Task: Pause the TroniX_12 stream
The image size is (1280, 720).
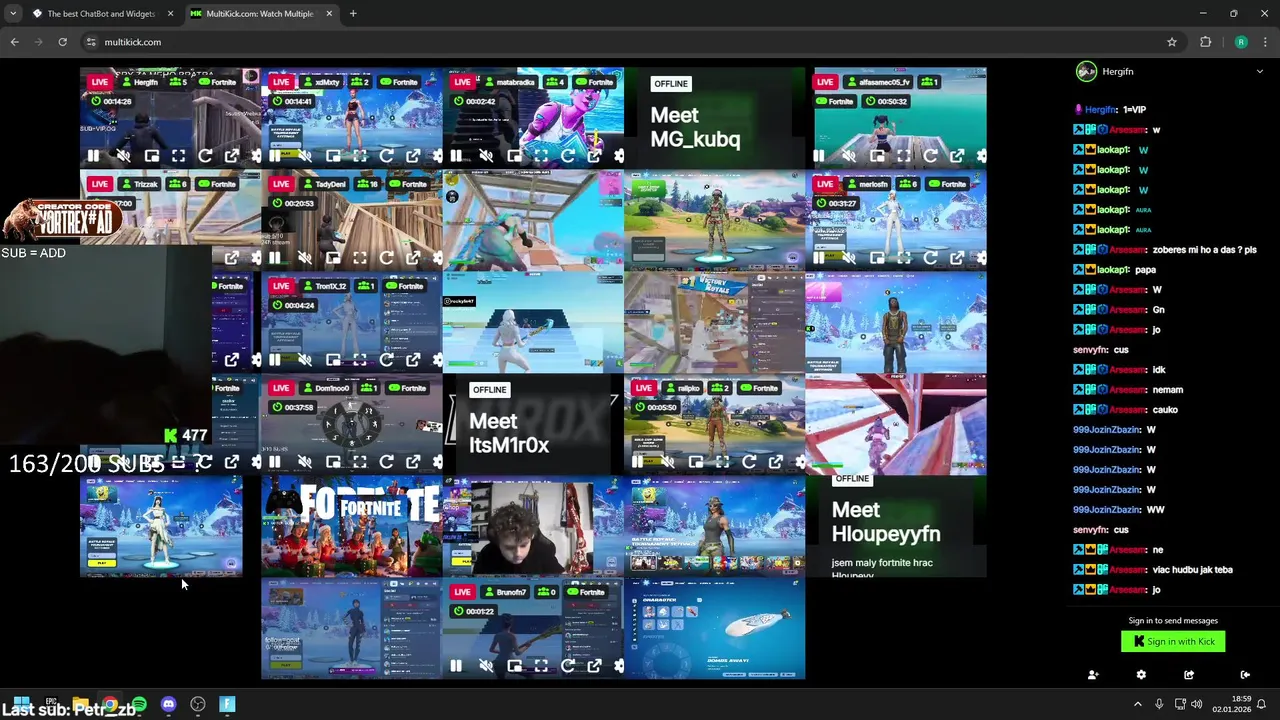Action: point(275,360)
